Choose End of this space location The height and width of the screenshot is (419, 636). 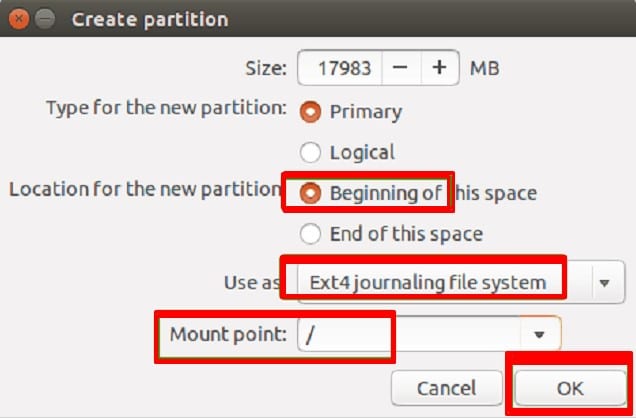(311, 234)
